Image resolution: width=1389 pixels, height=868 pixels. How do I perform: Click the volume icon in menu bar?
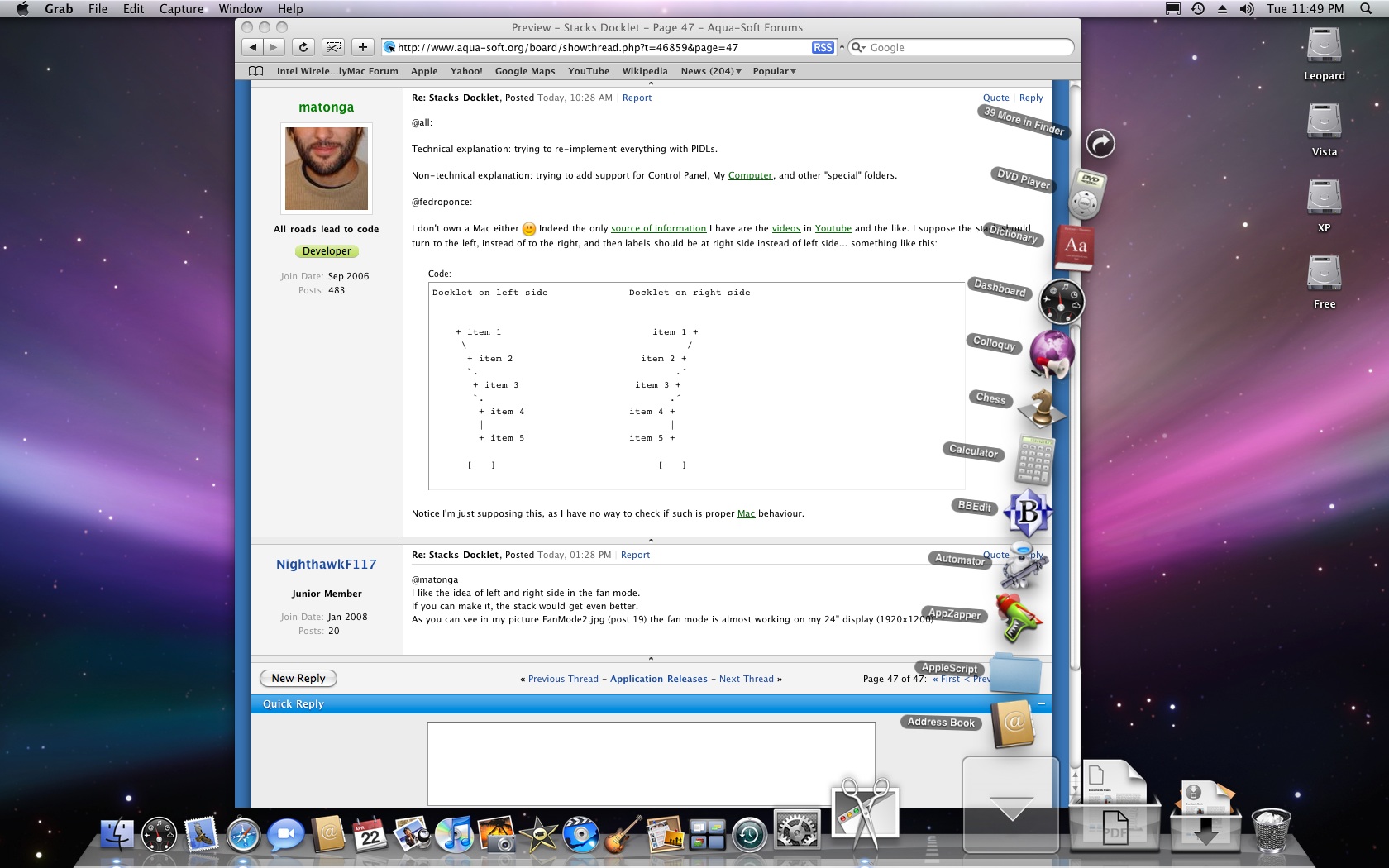click(x=1247, y=9)
